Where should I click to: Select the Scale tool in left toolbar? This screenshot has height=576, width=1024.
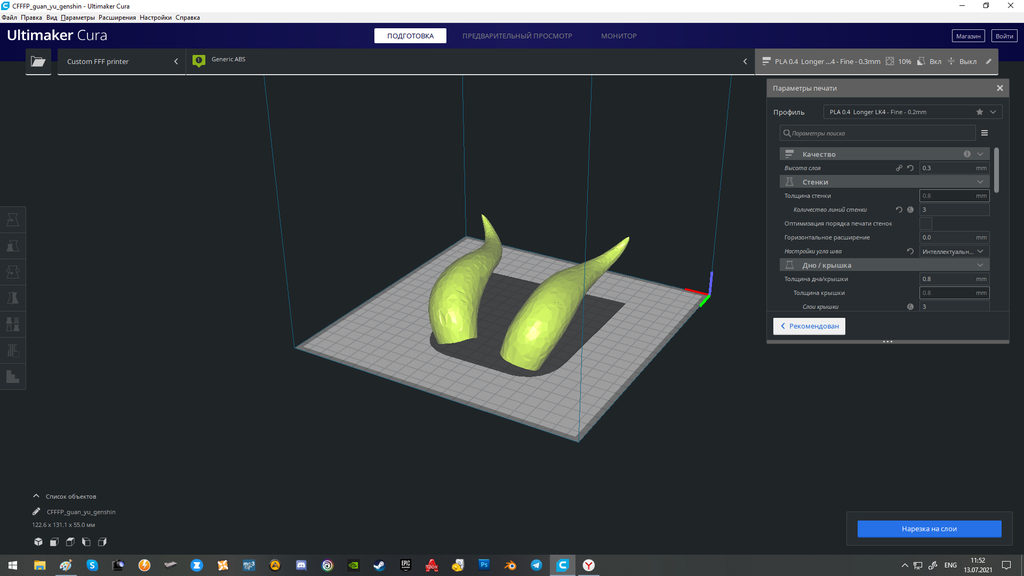pos(13,246)
